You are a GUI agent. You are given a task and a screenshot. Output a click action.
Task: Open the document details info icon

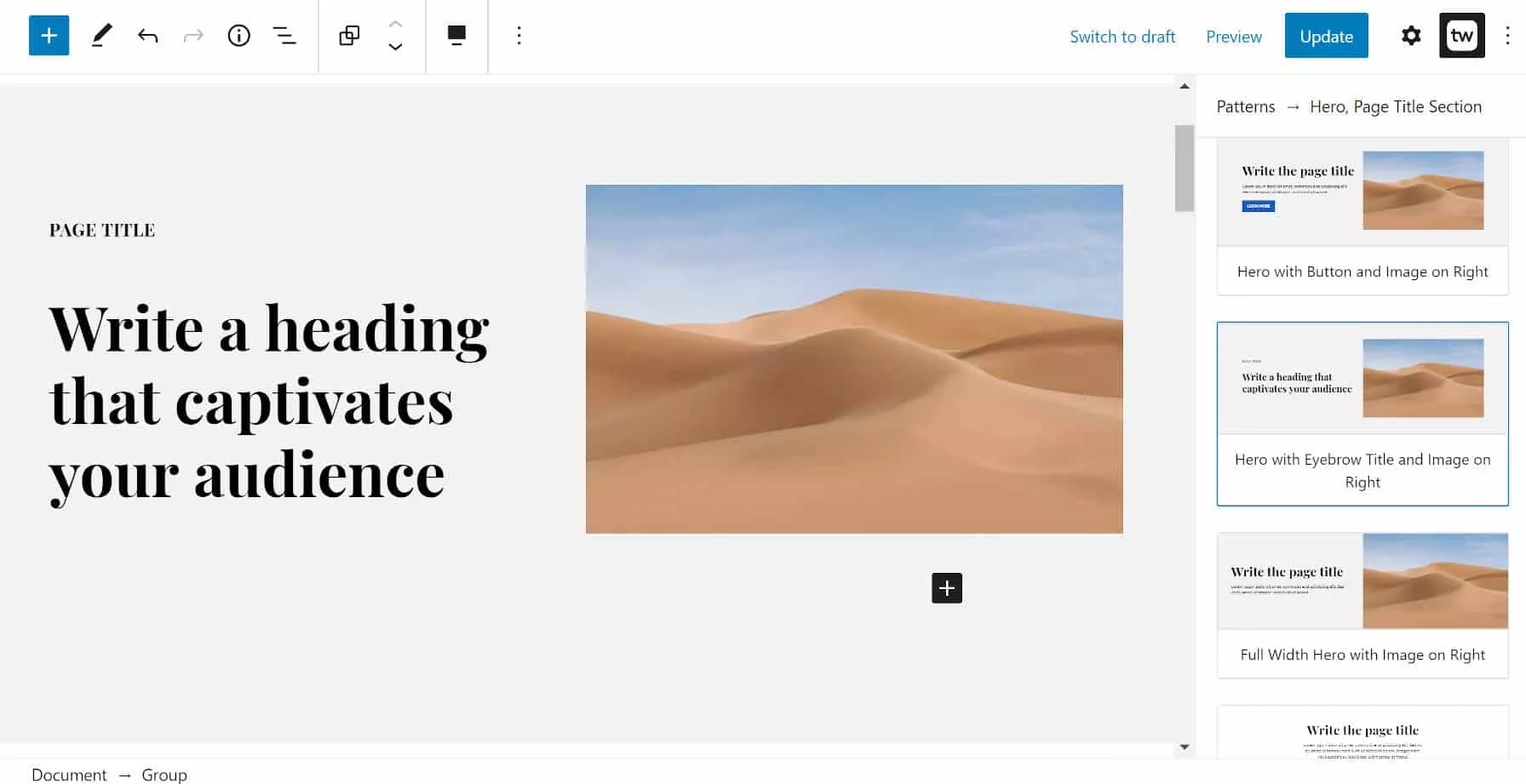coord(238,36)
